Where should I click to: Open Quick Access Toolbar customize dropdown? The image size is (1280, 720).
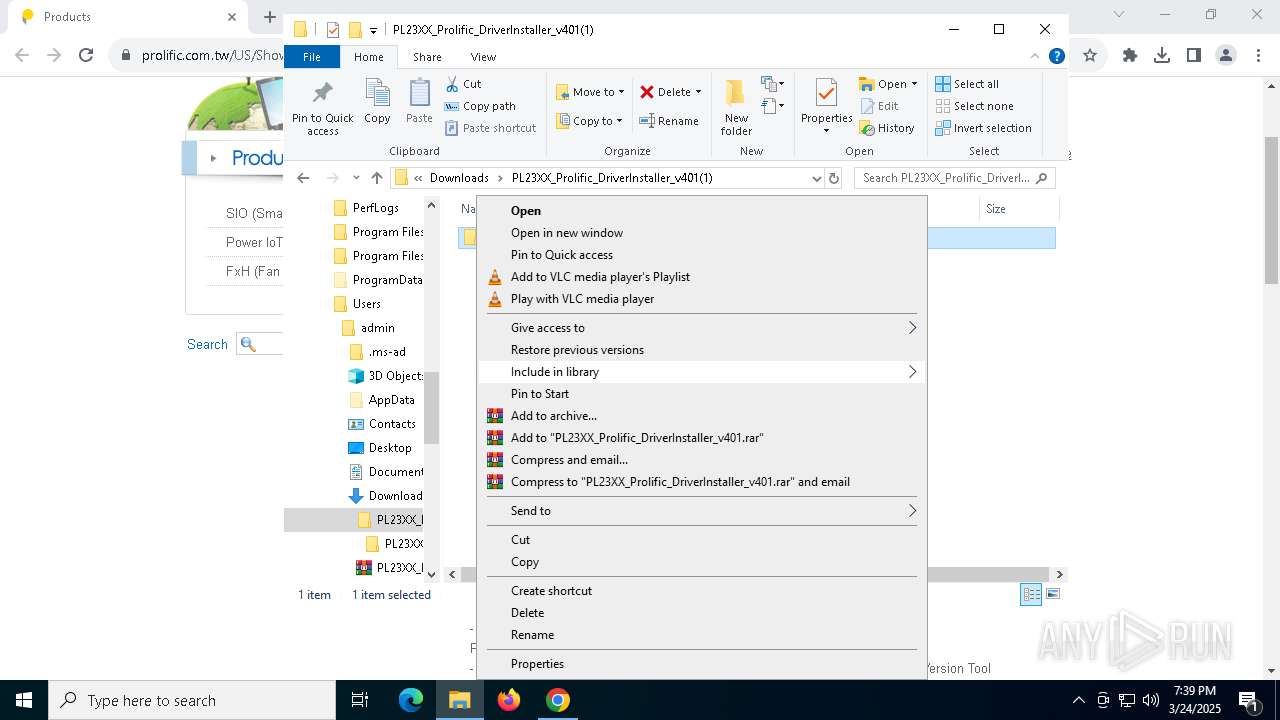(x=373, y=30)
